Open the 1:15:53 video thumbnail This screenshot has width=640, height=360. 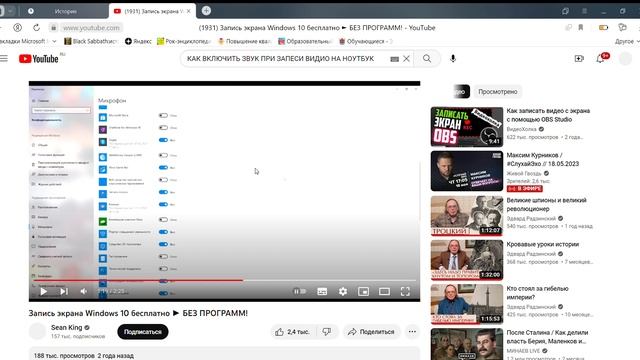coord(467,304)
